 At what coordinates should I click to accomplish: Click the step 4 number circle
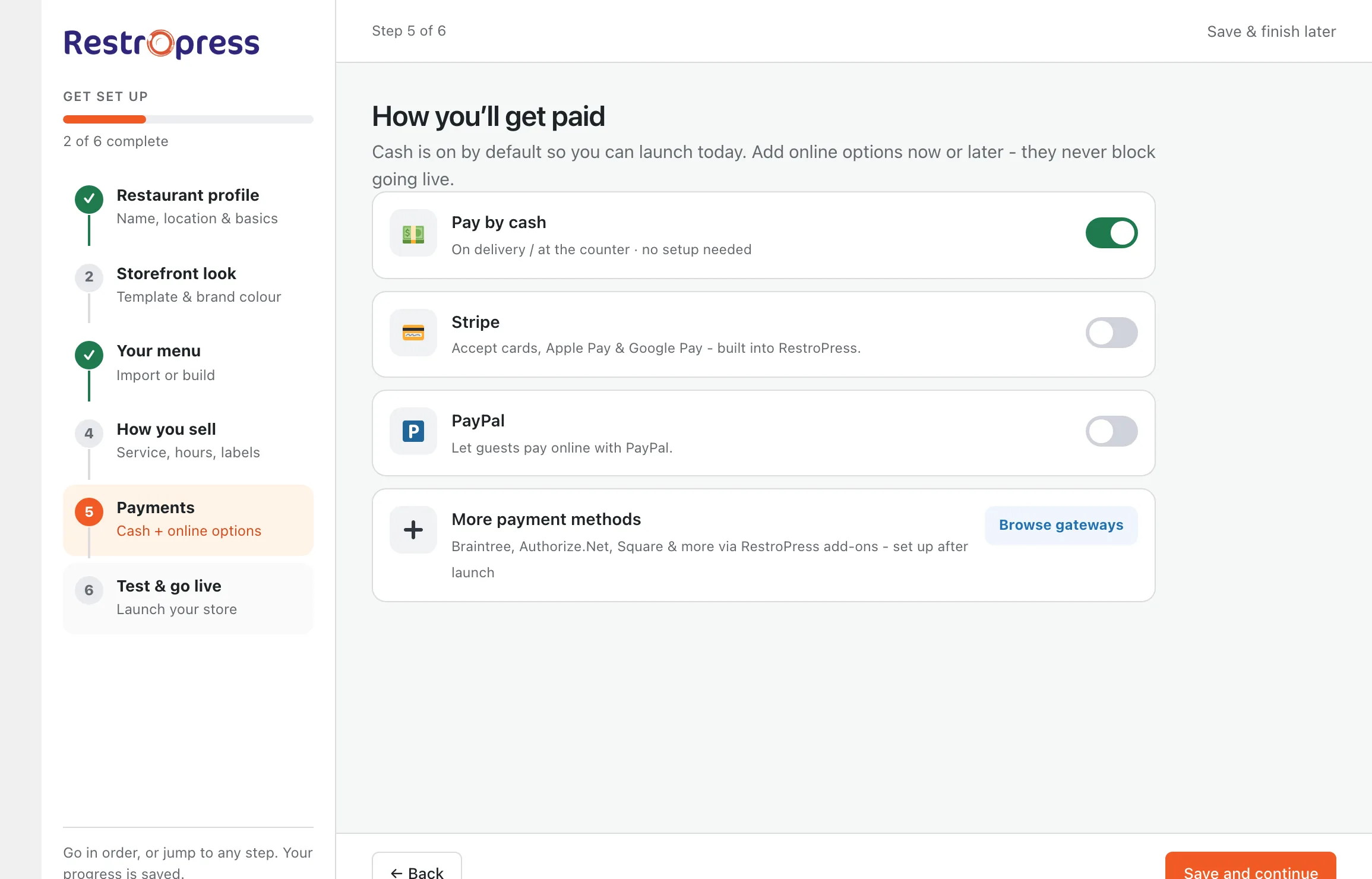pos(89,434)
